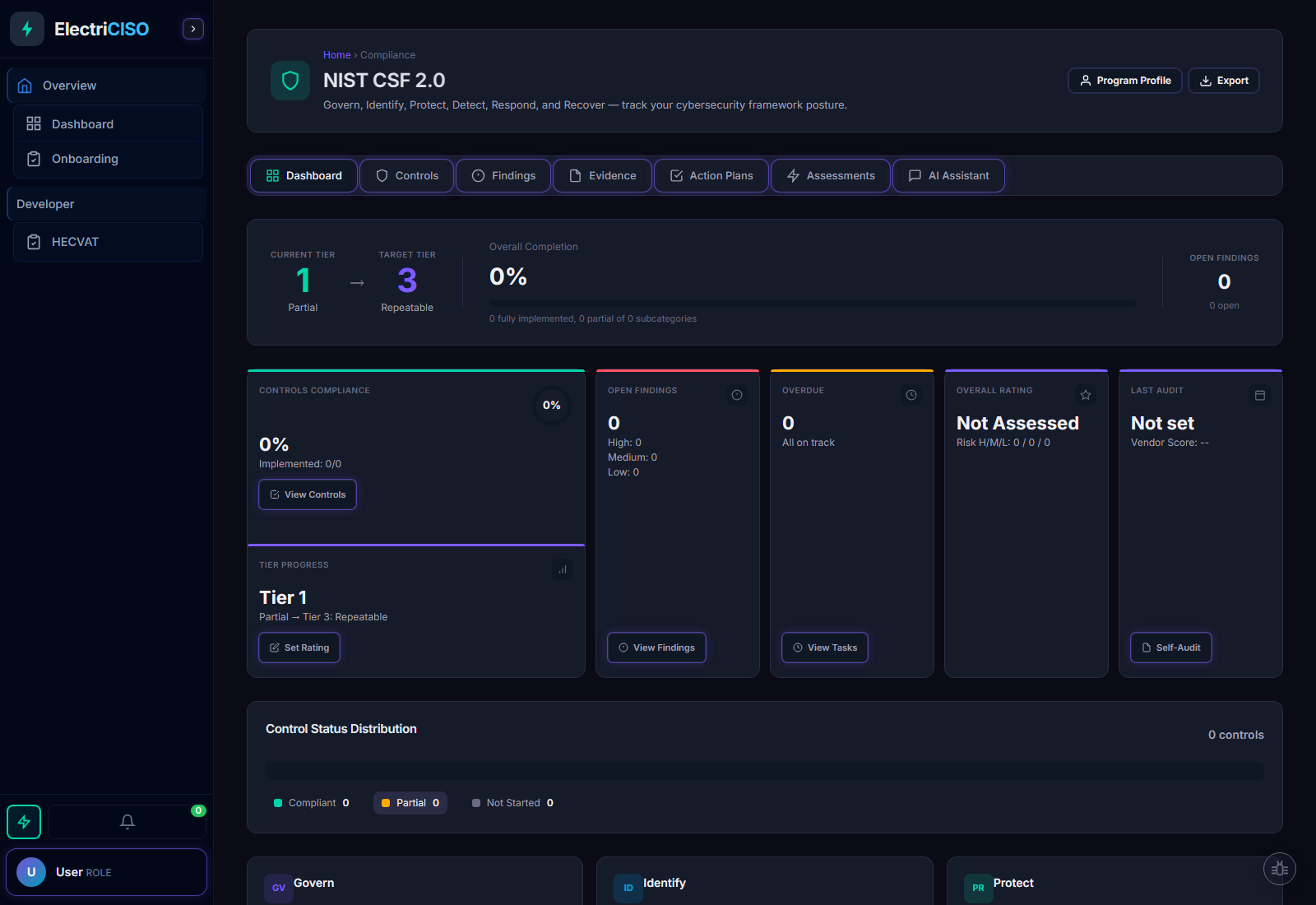Click the lightning bolt quick-action icon

[x=23, y=821]
